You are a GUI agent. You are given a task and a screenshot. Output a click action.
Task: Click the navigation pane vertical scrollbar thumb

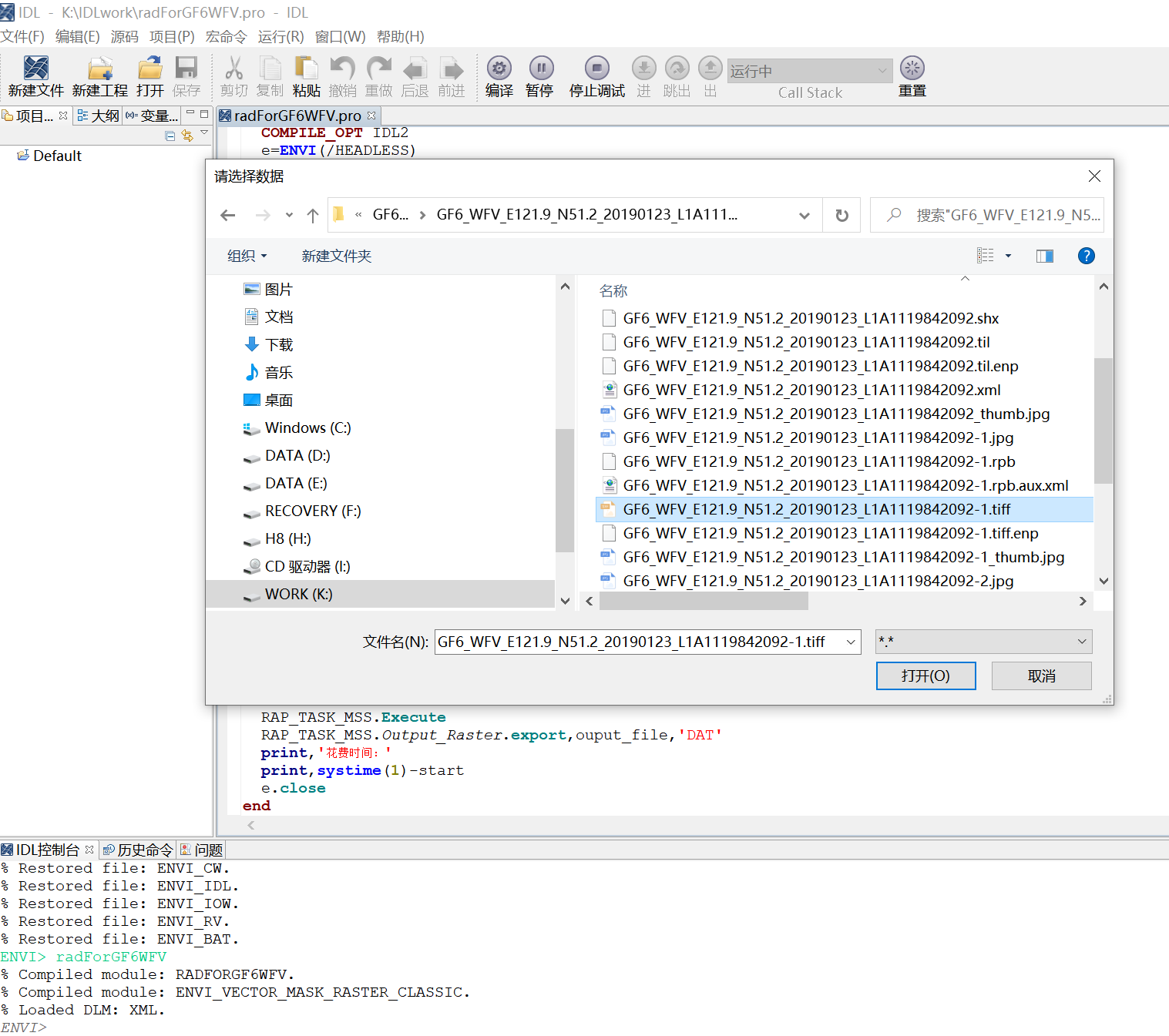[x=565, y=490]
